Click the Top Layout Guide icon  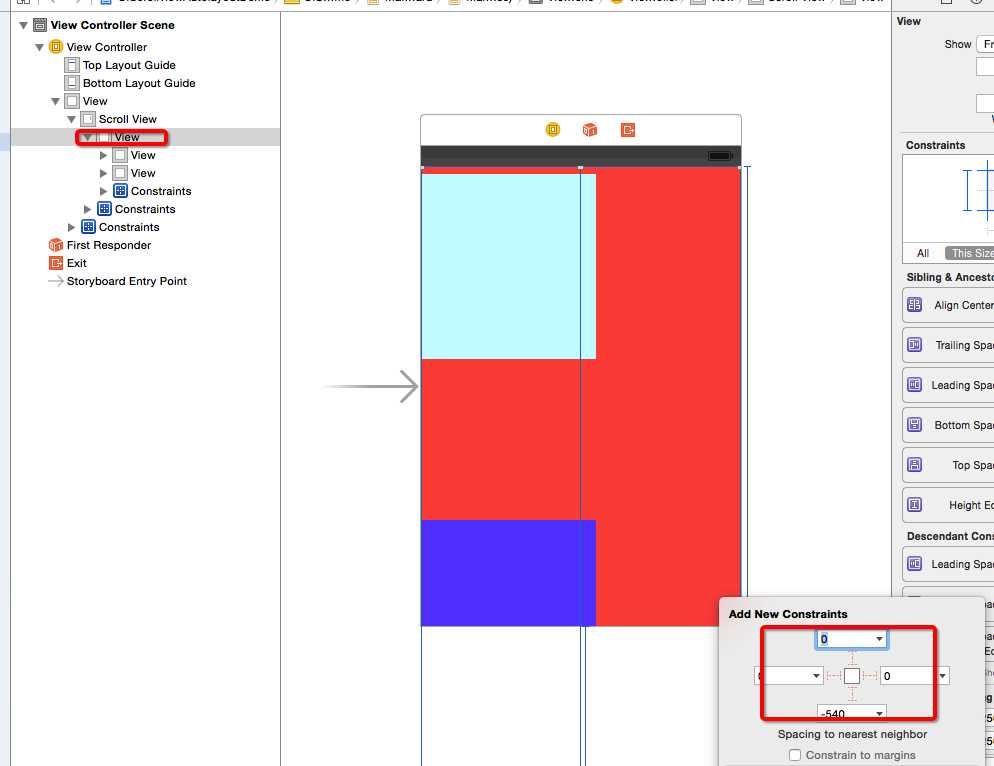coord(72,65)
